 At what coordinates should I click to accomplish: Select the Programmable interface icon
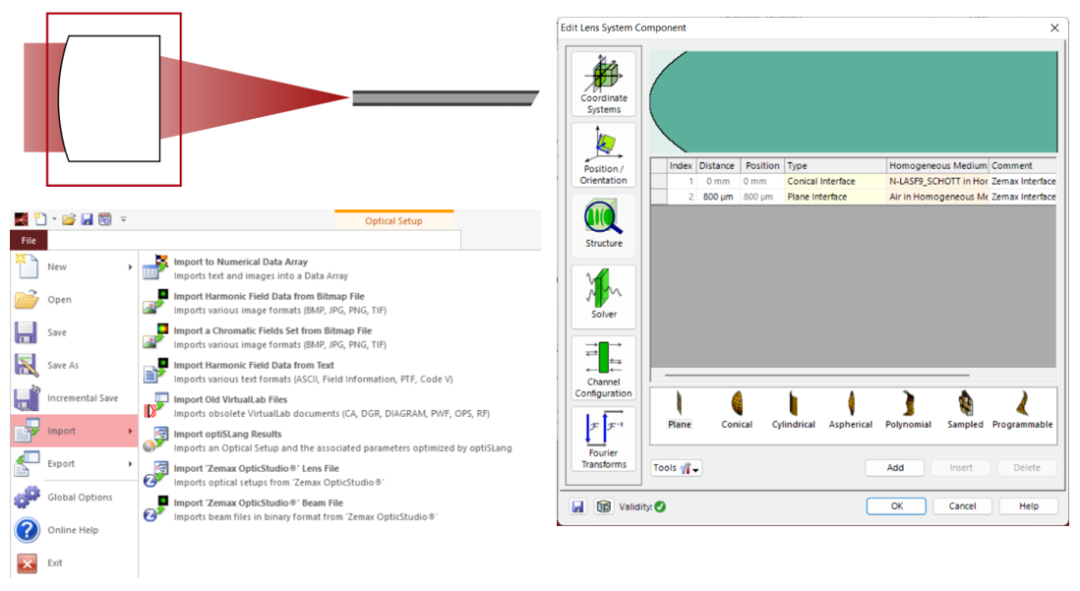pyautogui.click(x=1022, y=411)
